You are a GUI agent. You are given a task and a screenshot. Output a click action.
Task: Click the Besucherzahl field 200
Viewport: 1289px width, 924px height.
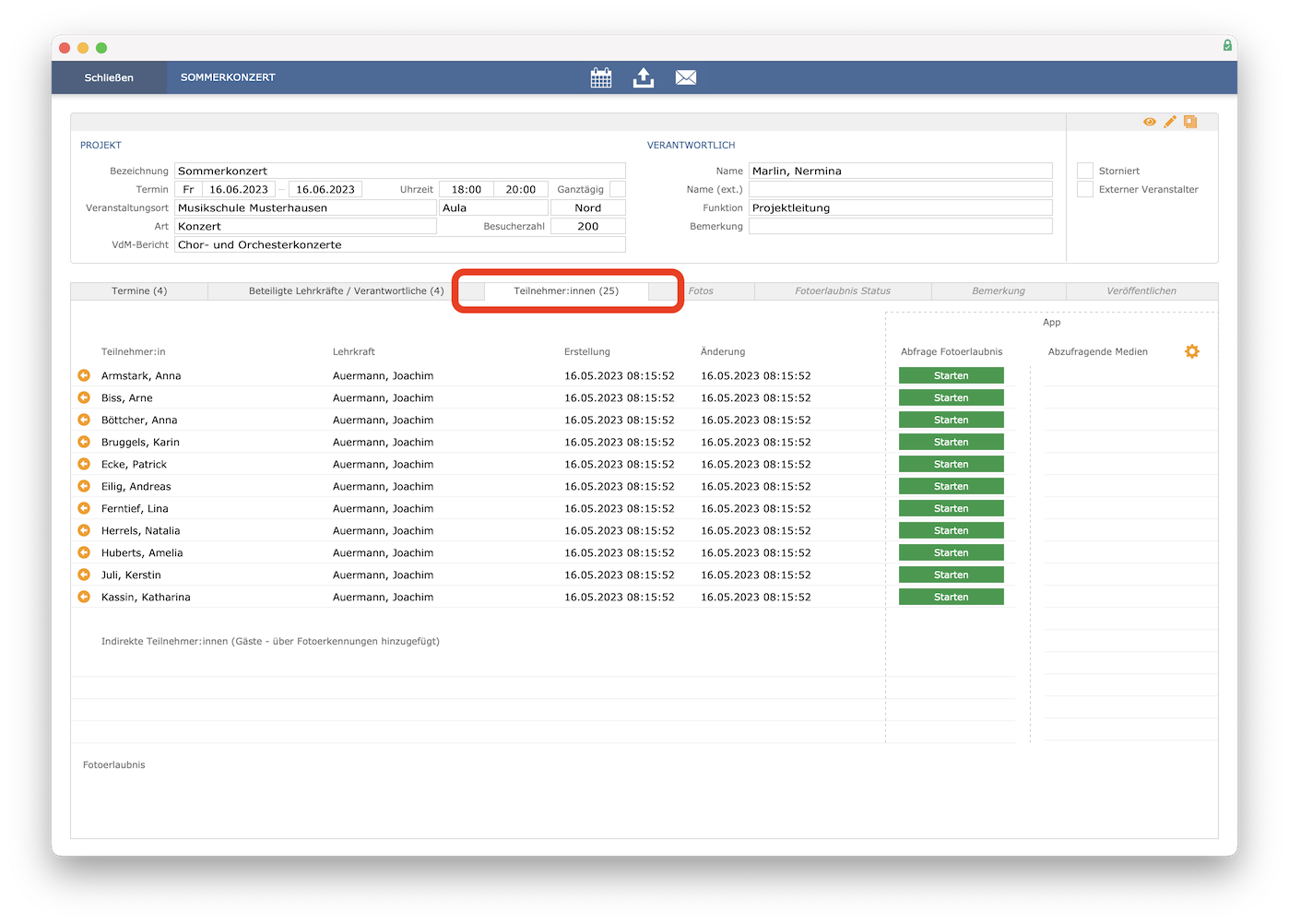(x=588, y=226)
